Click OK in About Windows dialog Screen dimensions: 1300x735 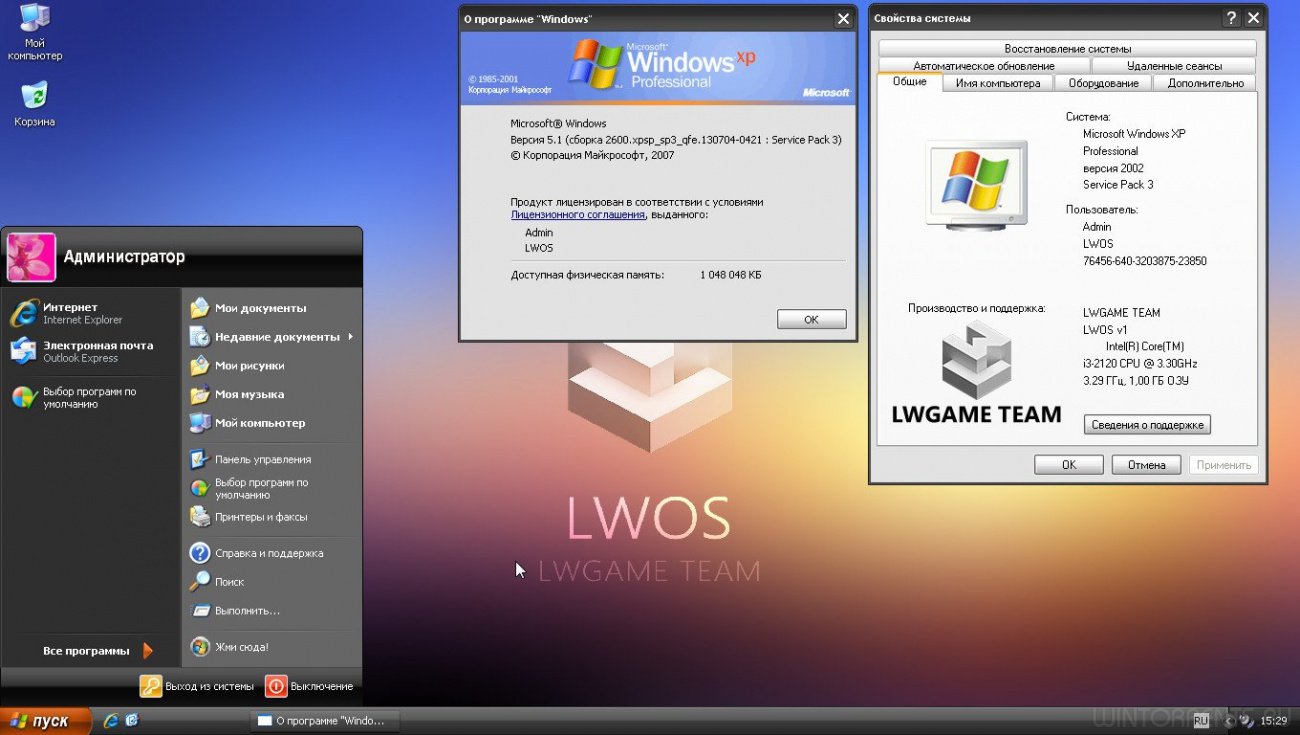click(x=811, y=319)
